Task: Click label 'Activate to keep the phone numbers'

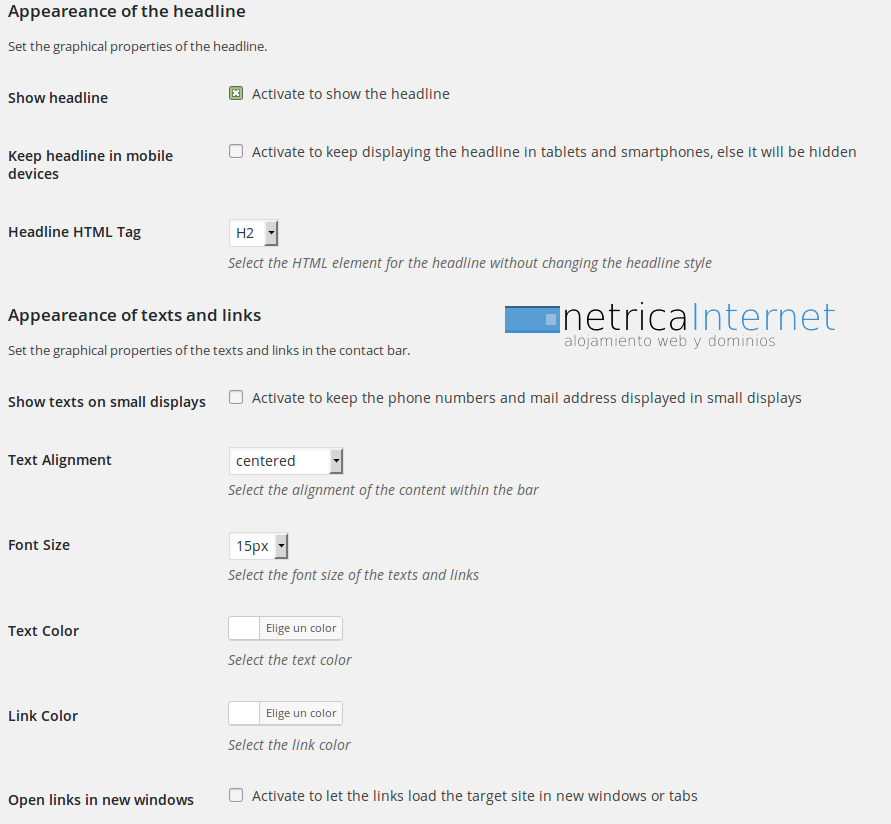Action: 527,398
